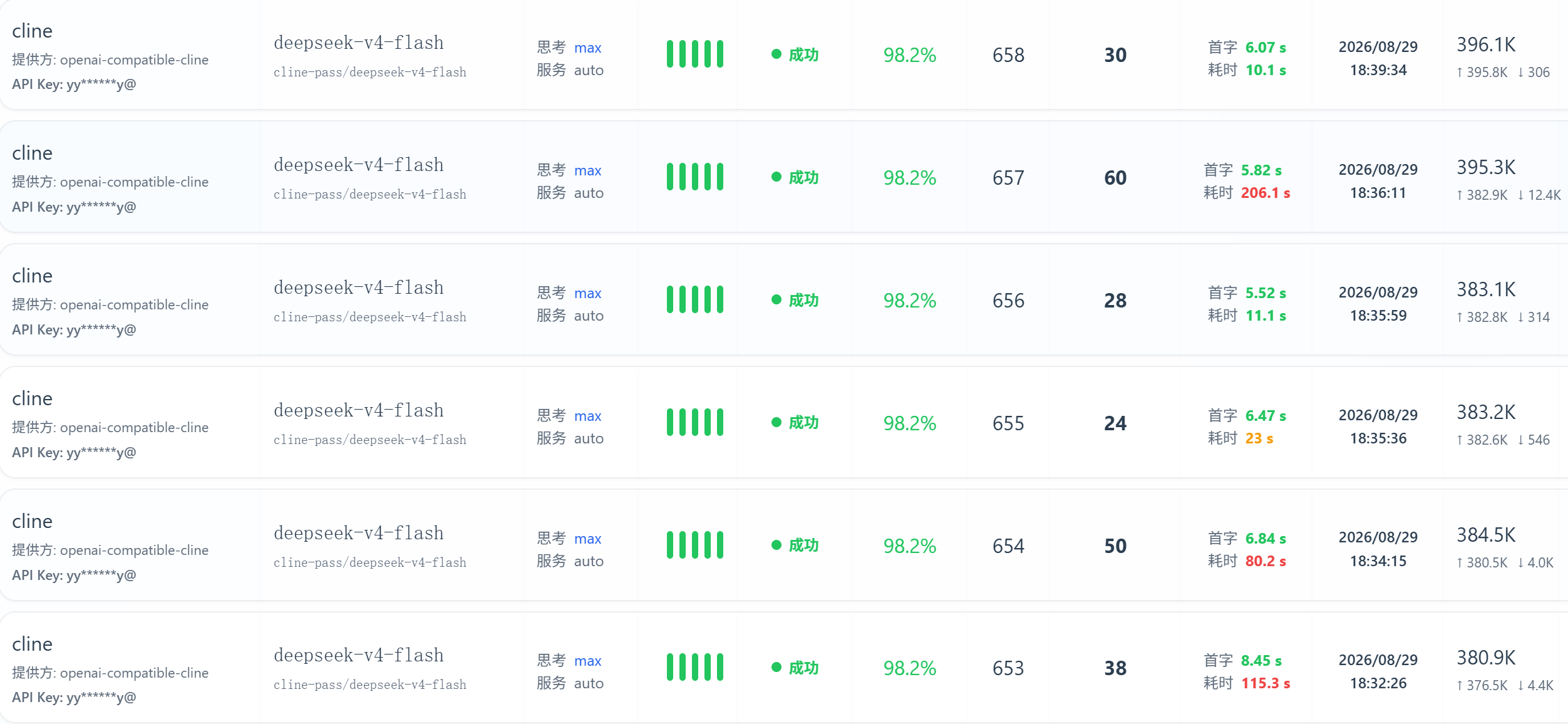Click the 成功 status at 18:35:36
Screen dimensions: 1568x724
[803, 423]
